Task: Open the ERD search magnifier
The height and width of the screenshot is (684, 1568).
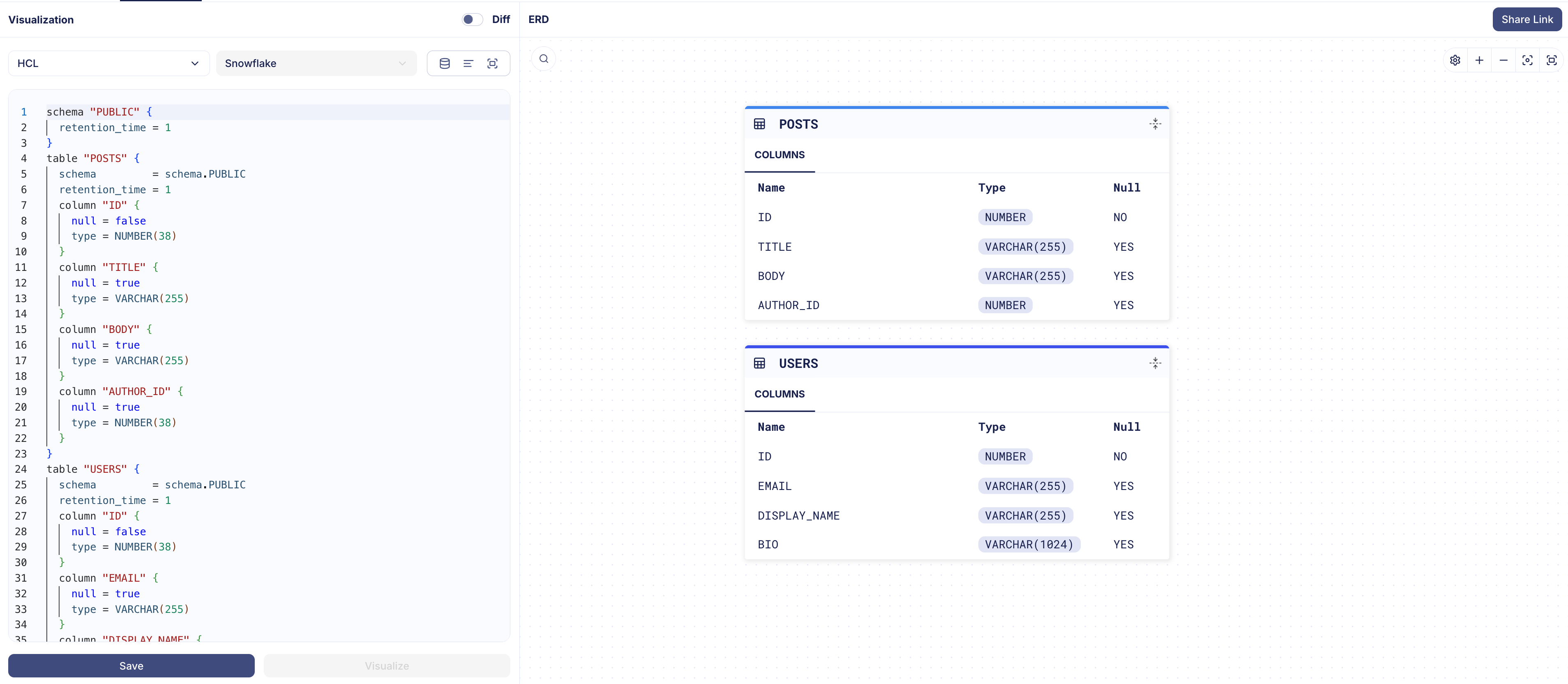Action: (x=544, y=59)
